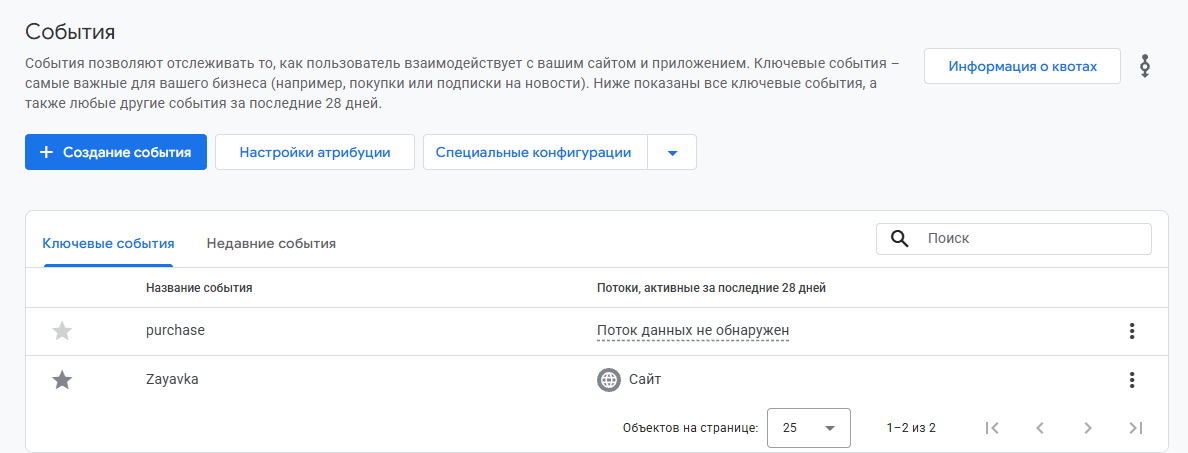The height and width of the screenshot is (453, 1188).
Task: Click the Название события column header
Action: point(199,288)
